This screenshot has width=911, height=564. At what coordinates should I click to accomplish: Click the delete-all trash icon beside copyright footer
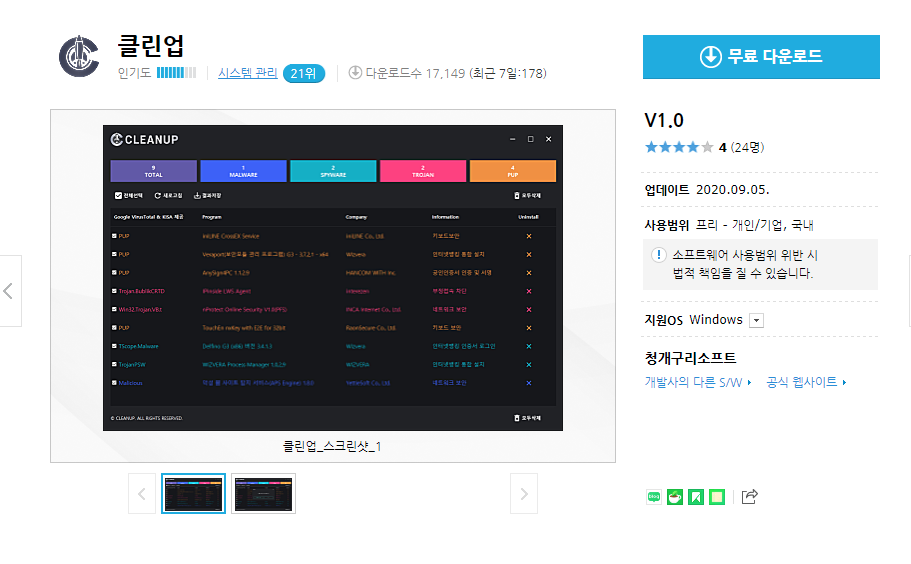(x=517, y=418)
